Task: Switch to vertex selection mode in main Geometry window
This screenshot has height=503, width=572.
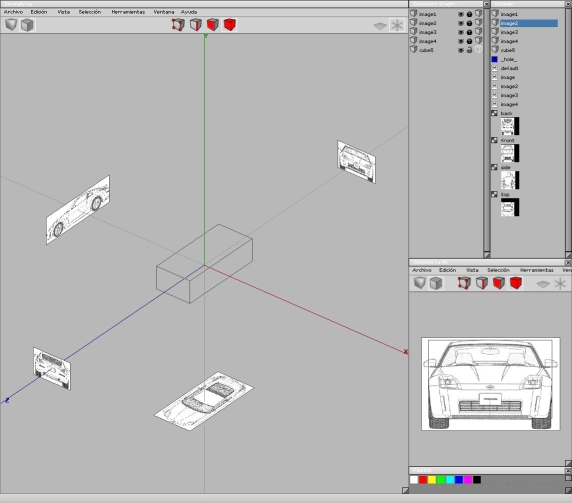Action: pyautogui.click(x=178, y=25)
